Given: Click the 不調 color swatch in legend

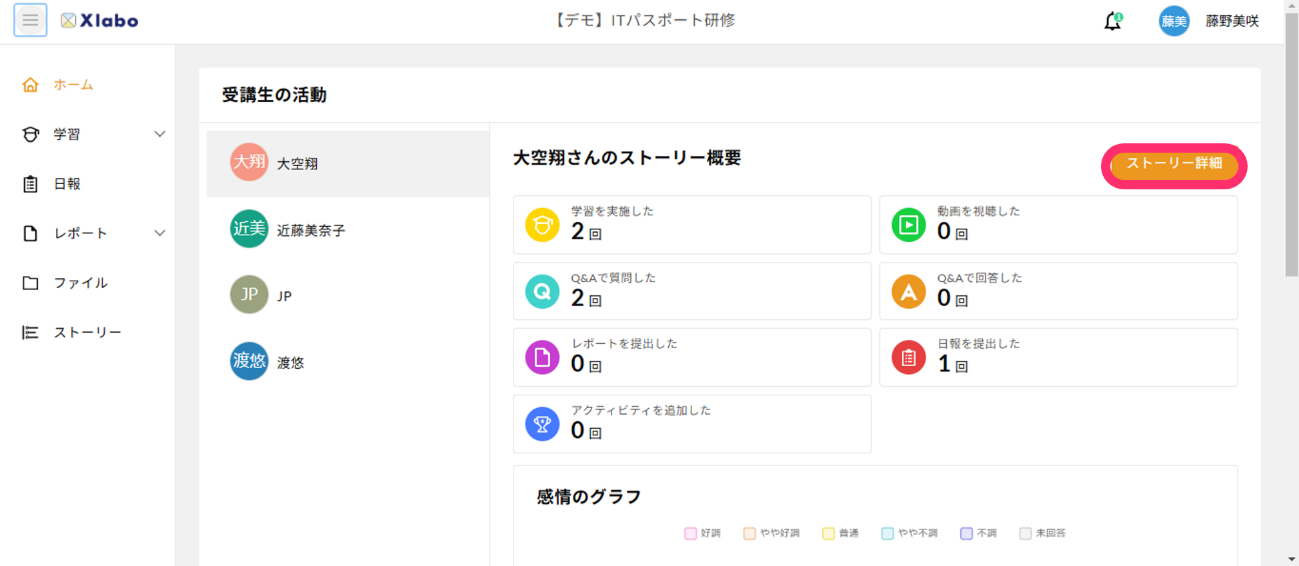Looking at the screenshot, I should point(966,534).
